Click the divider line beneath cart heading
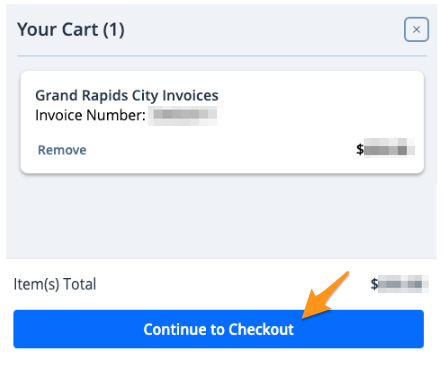The image size is (443, 365). click(222, 56)
